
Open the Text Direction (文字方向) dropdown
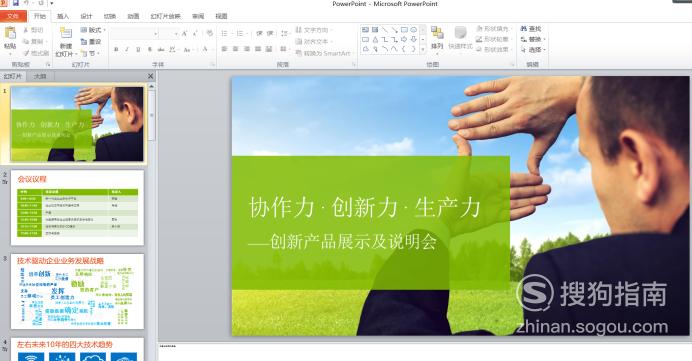[313, 30]
